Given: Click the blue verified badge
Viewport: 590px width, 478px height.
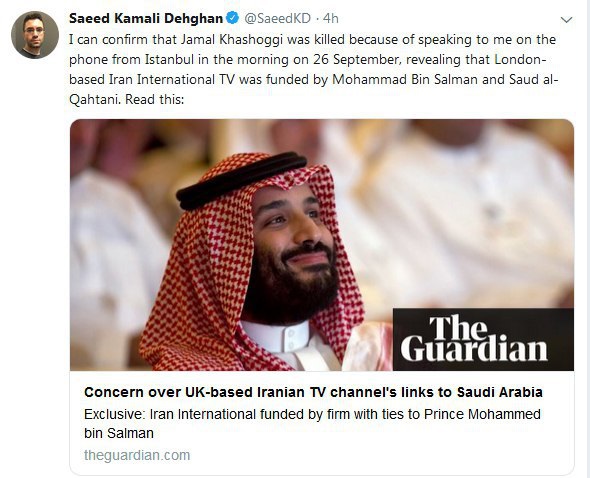Looking at the screenshot, I should 233,18.
